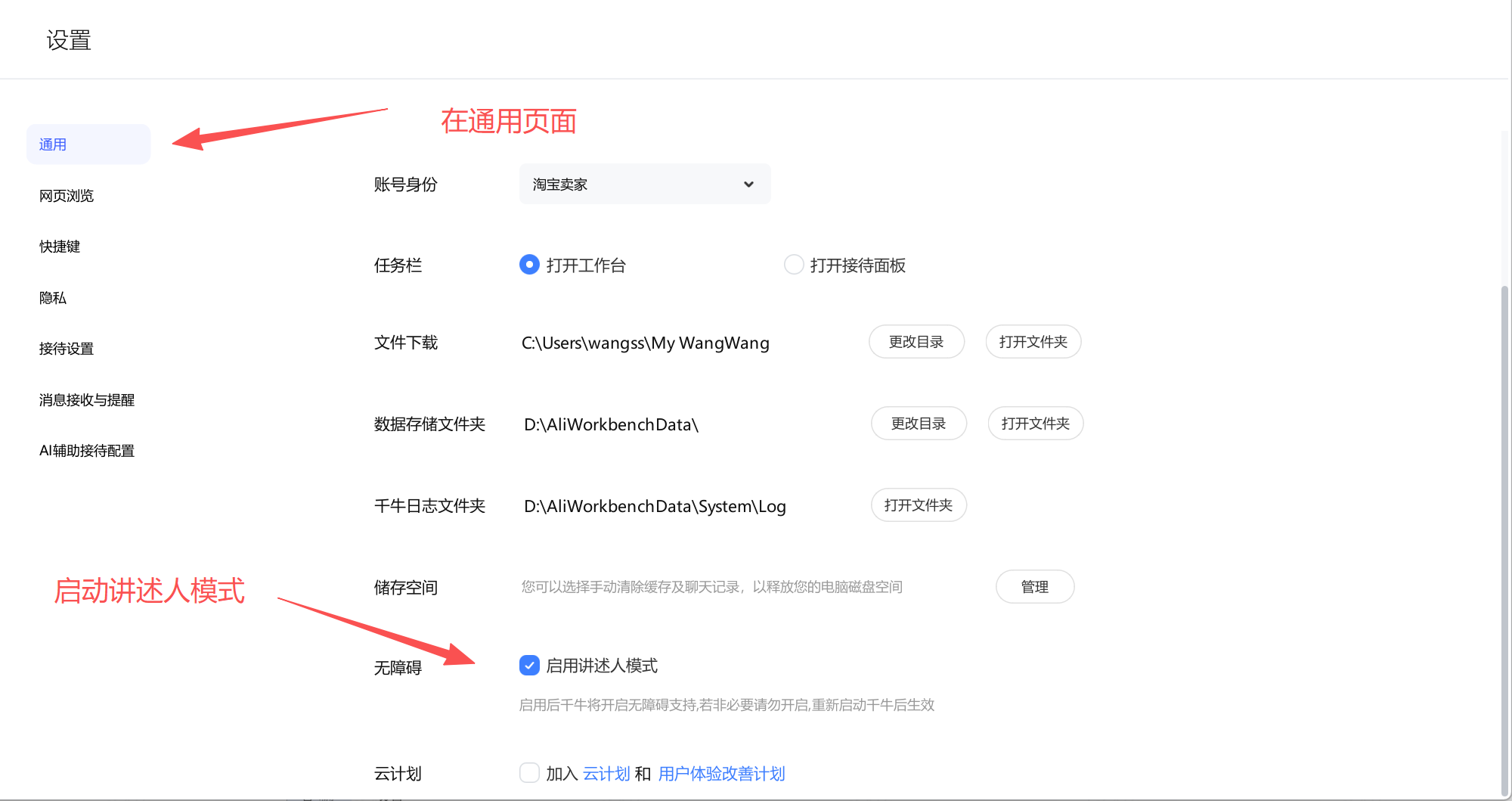Open the 云计划 link
This screenshot has height=801, width=1512.
click(606, 774)
